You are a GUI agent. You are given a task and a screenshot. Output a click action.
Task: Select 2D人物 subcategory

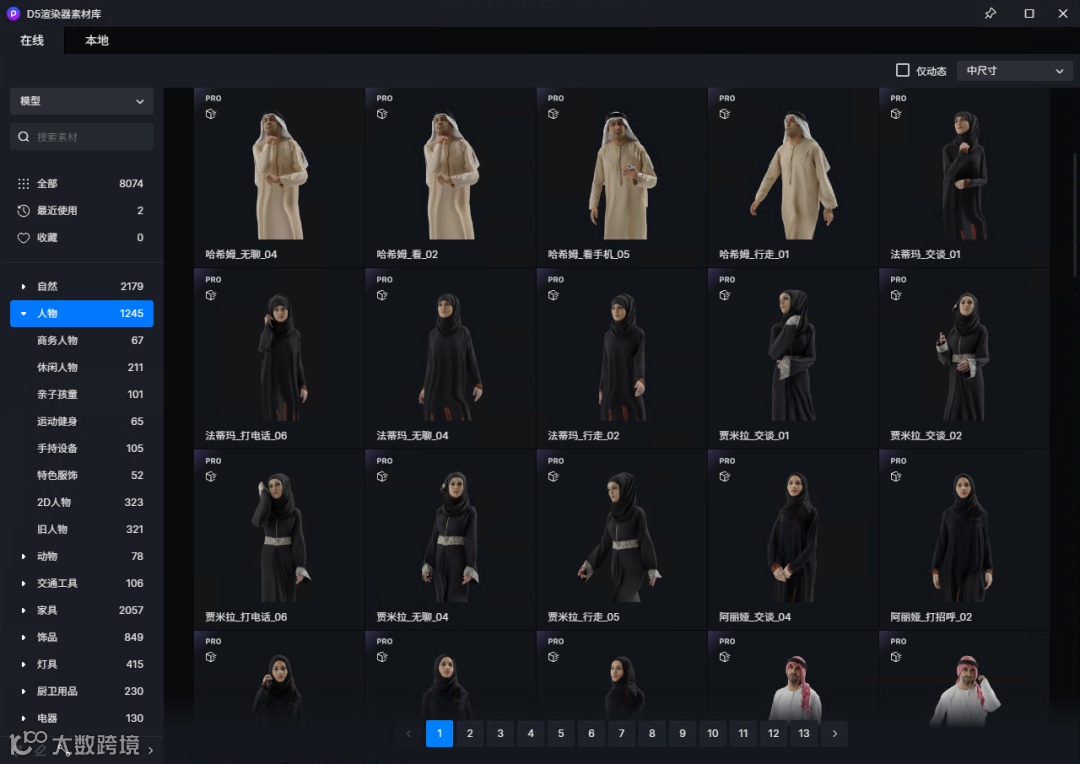pos(81,502)
